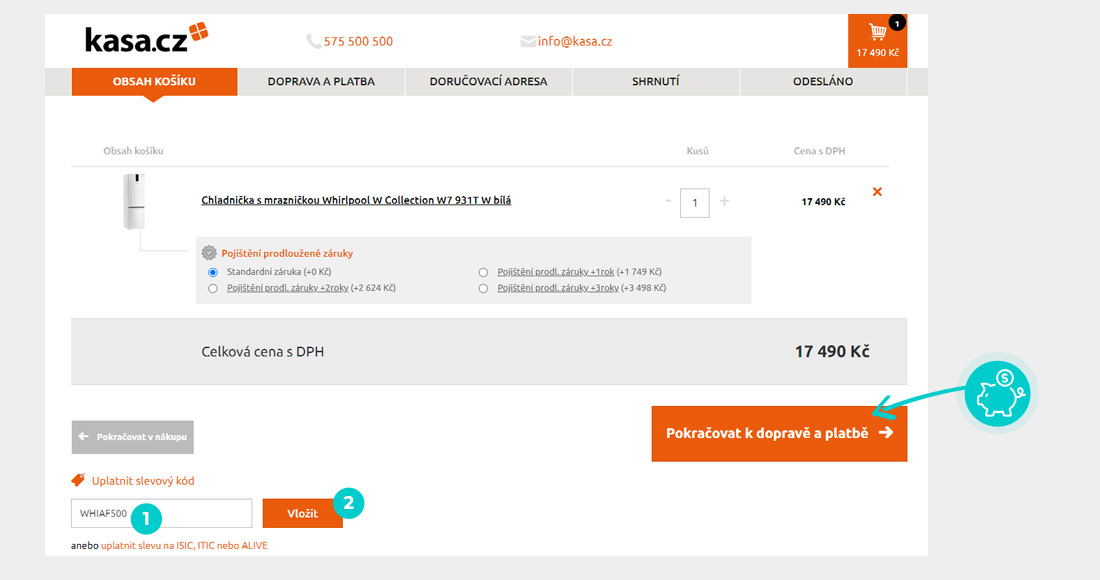Click the cart total 17 490 Kč in header
This screenshot has height=580, width=1100.
[x=877, y=53]
